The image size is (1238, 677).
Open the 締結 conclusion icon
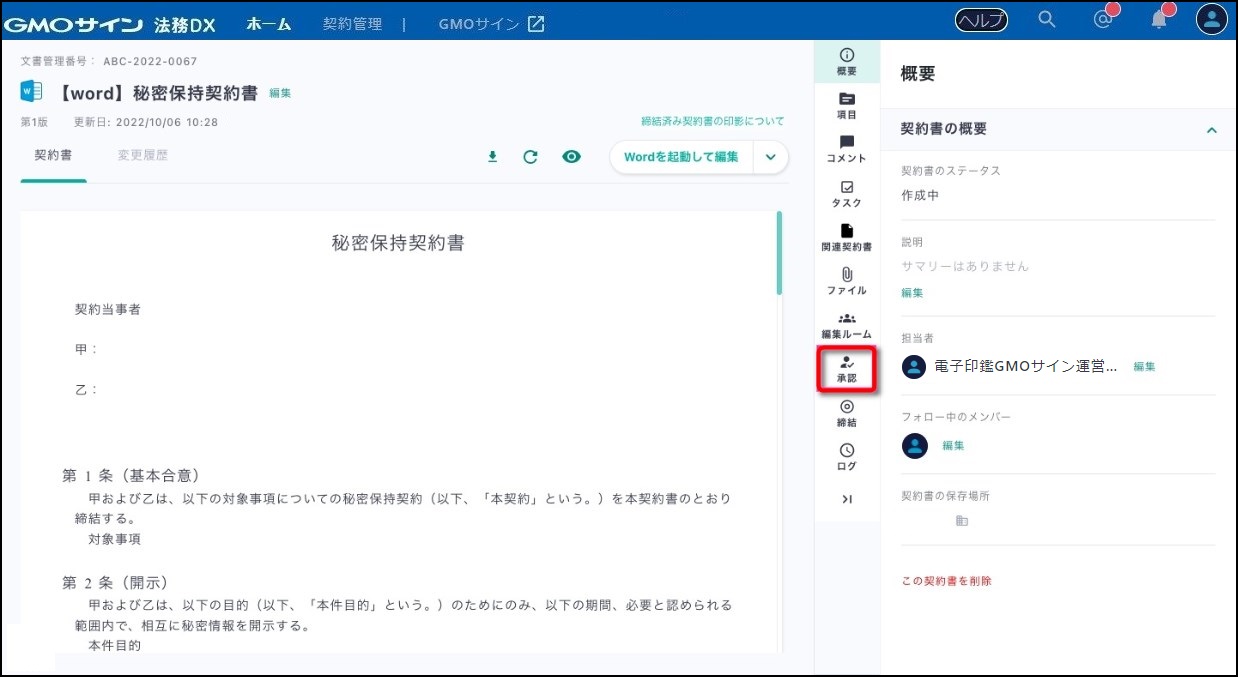[847, 413]
